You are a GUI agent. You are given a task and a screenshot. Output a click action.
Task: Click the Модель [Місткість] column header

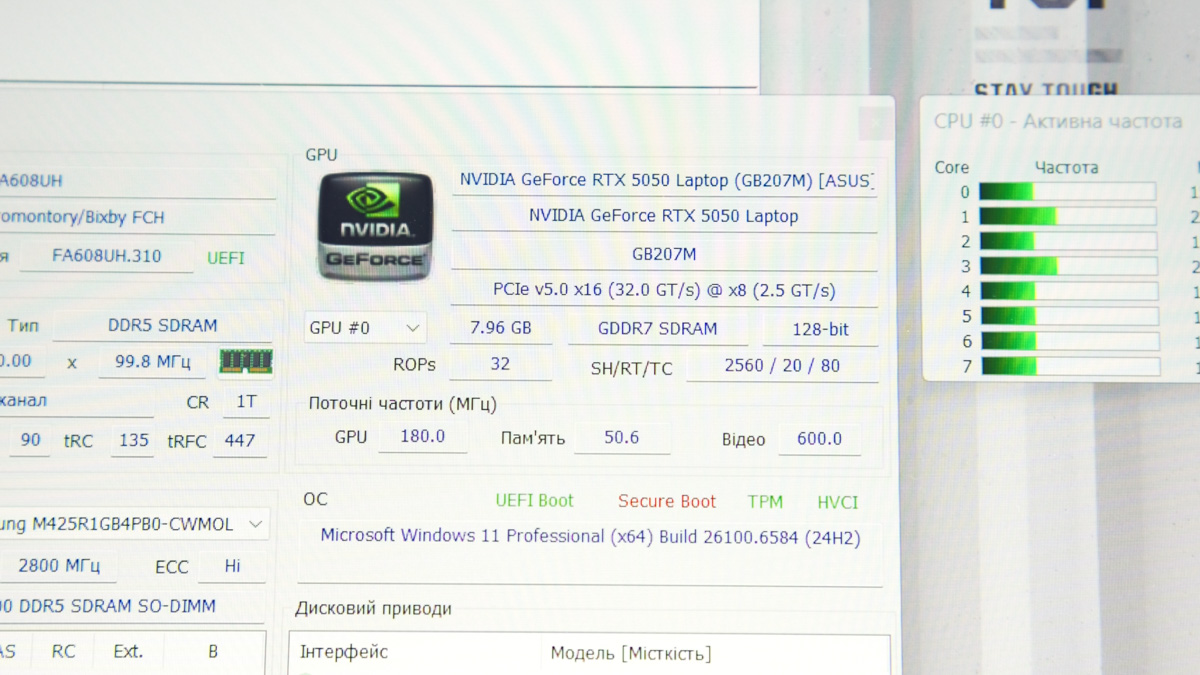(x=631, y=654)
